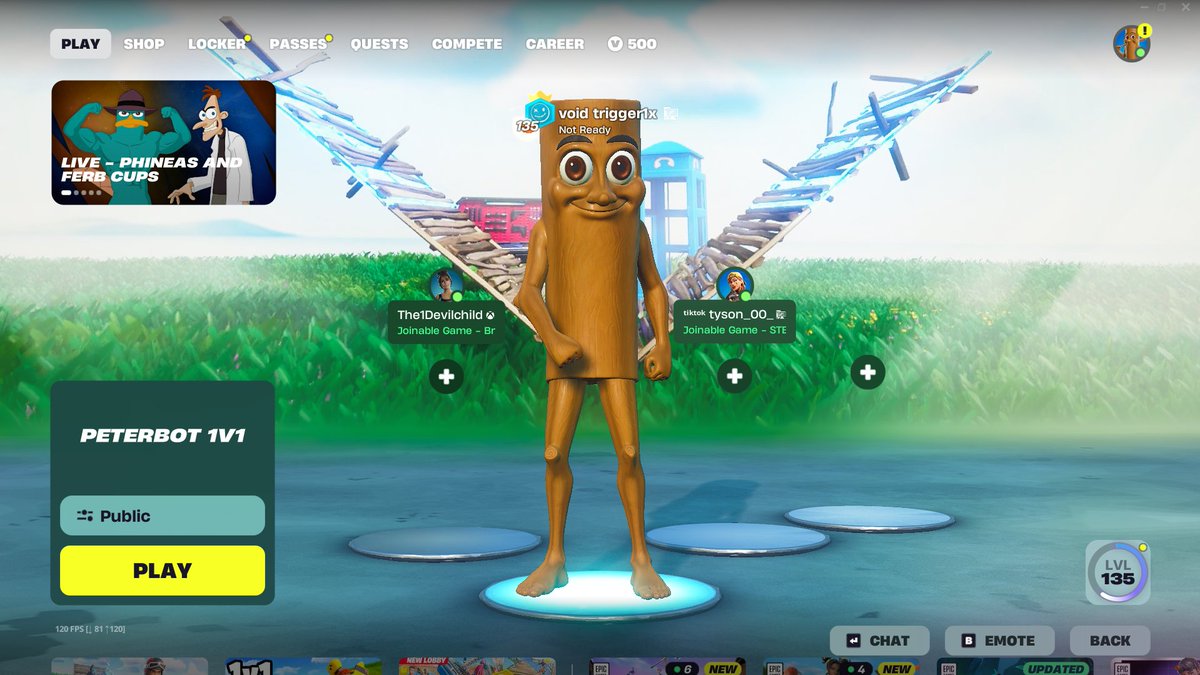This screenshot has width=1200, height=675.
Task: Open tyson_00_ avatar portrait
Action: (735, 284)
